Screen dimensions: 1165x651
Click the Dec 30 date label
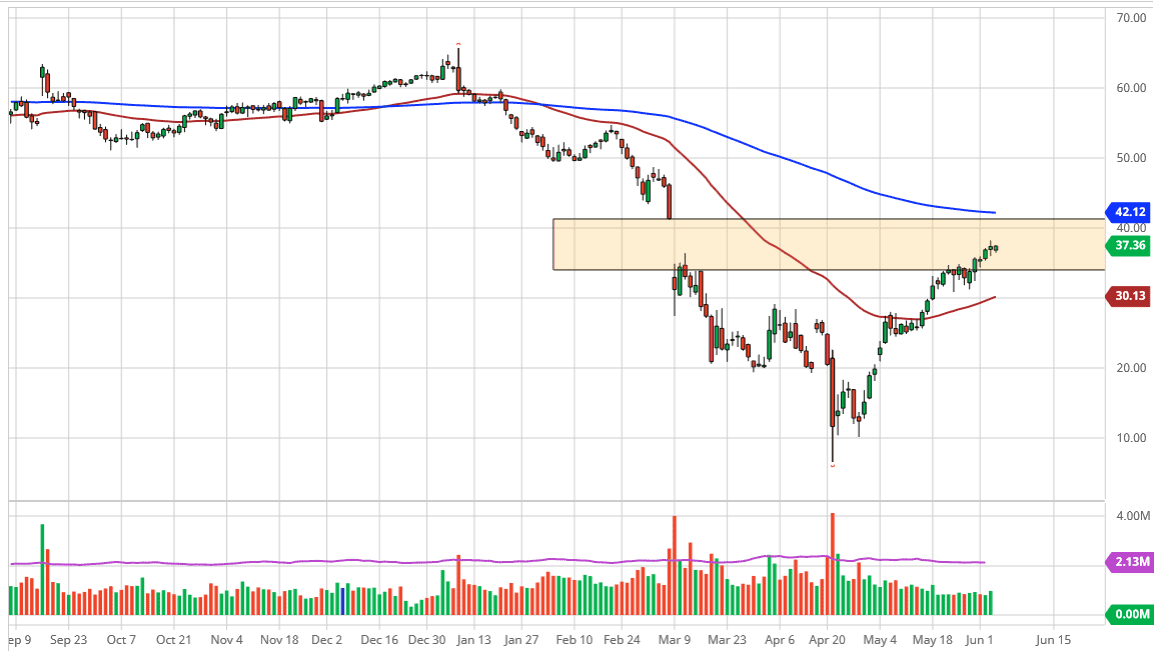click(428, 639)
